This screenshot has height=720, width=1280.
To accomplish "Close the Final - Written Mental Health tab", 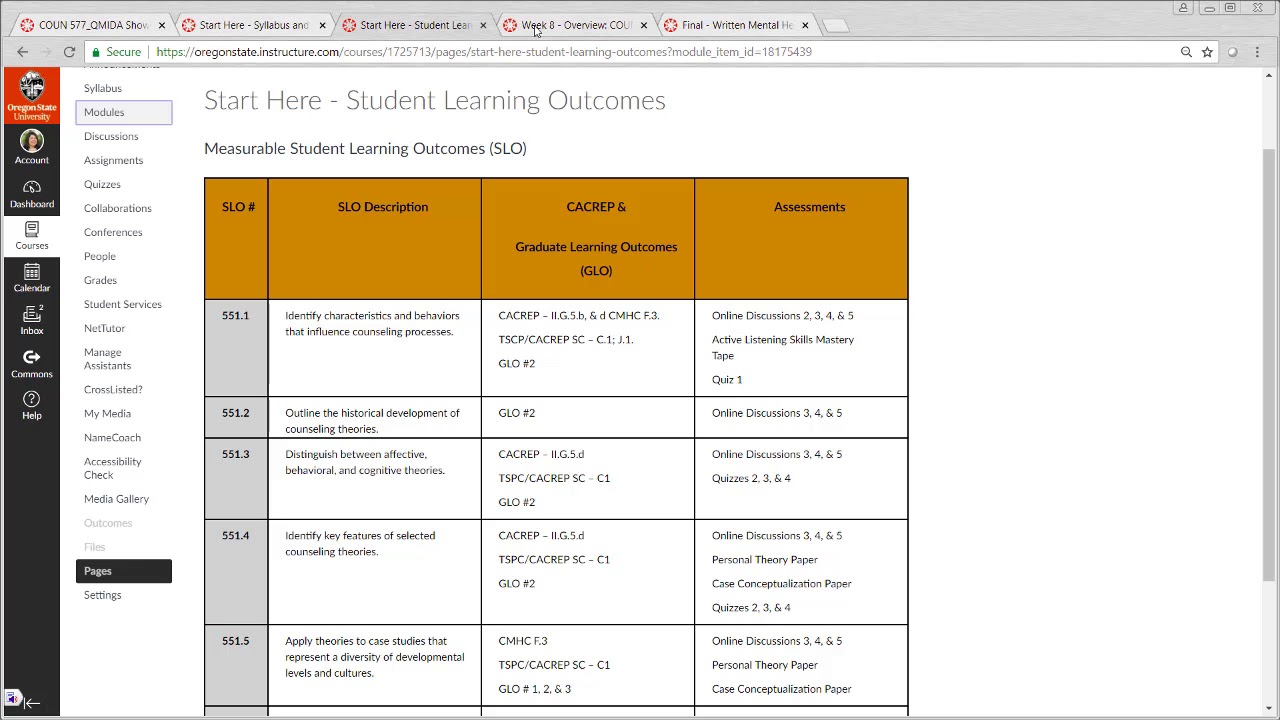I will click(804, 25).
